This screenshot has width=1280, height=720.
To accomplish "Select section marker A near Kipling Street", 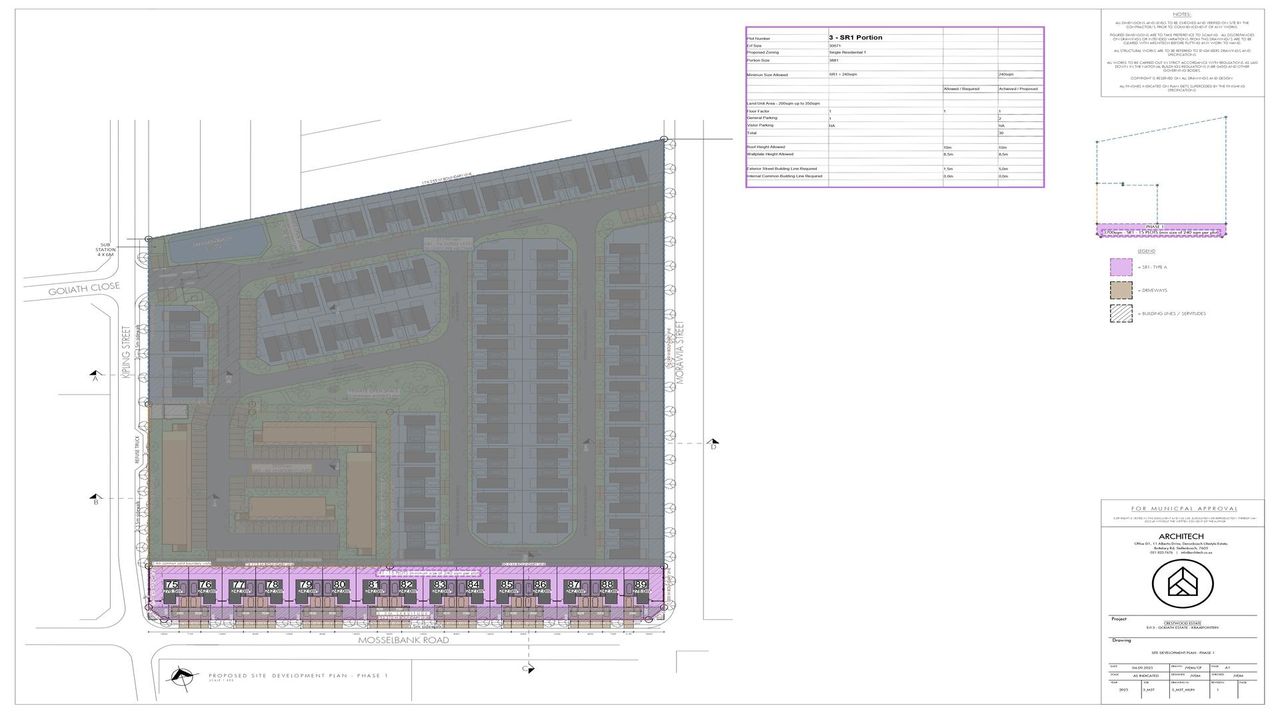I will click(96, 378).
